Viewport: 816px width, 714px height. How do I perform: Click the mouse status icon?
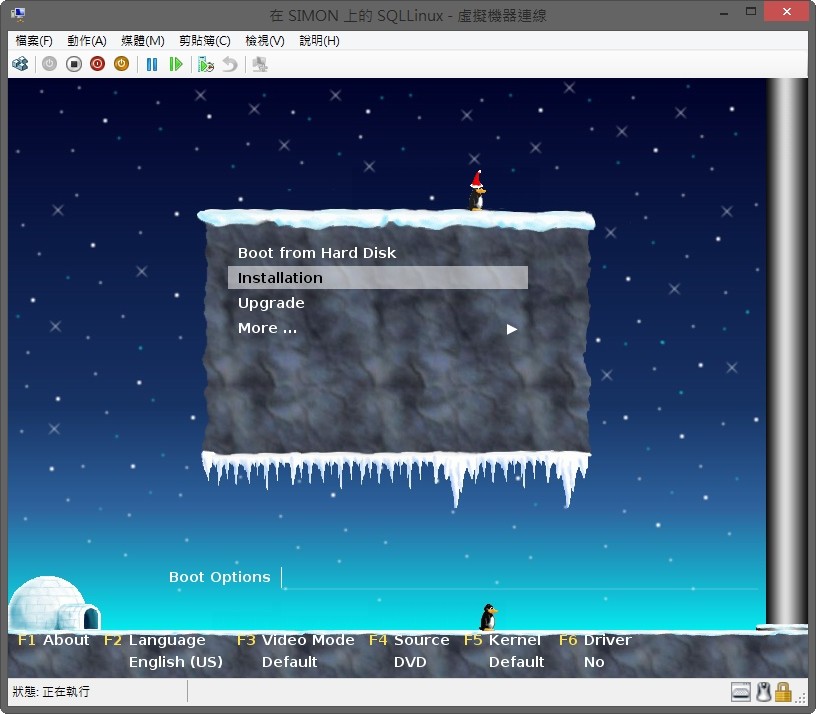tap(763, 692)
